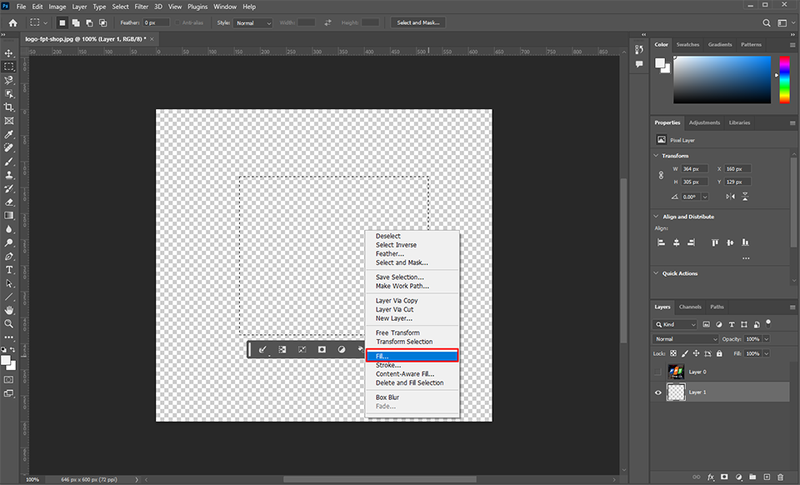The width and height of the screenshot is (800, 485).
Task: Collapse the Quick Actions section
Action: pyautogui.click(x=656, y=273)
